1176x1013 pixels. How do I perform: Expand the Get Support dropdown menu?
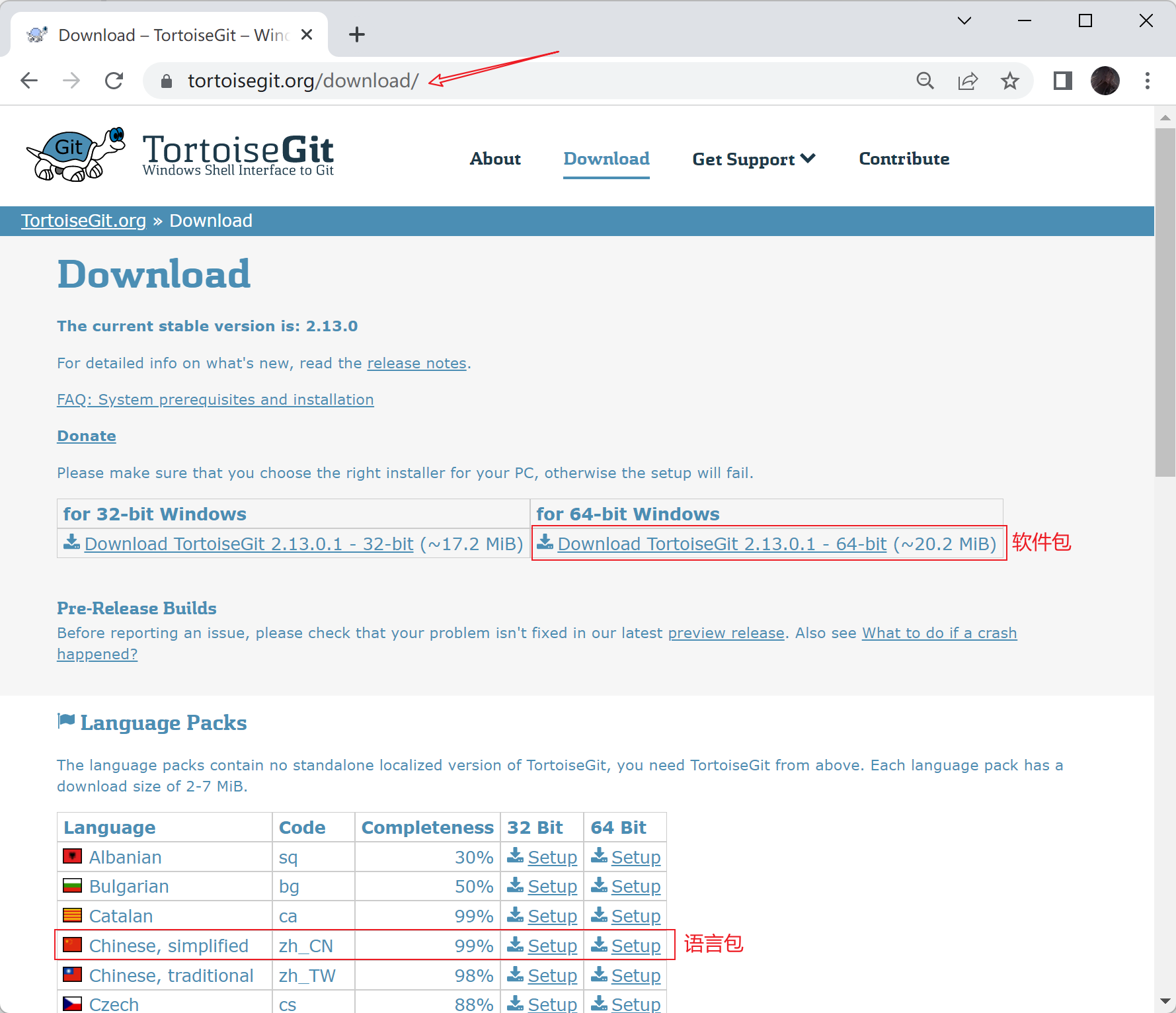[754, 159]
